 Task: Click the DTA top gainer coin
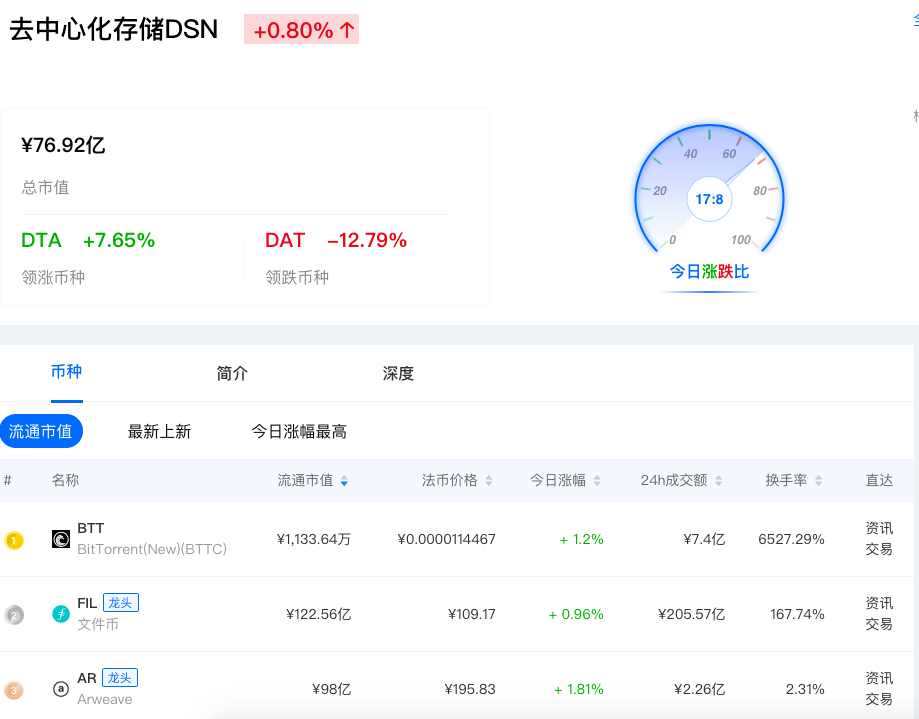[x=41, y=240]
